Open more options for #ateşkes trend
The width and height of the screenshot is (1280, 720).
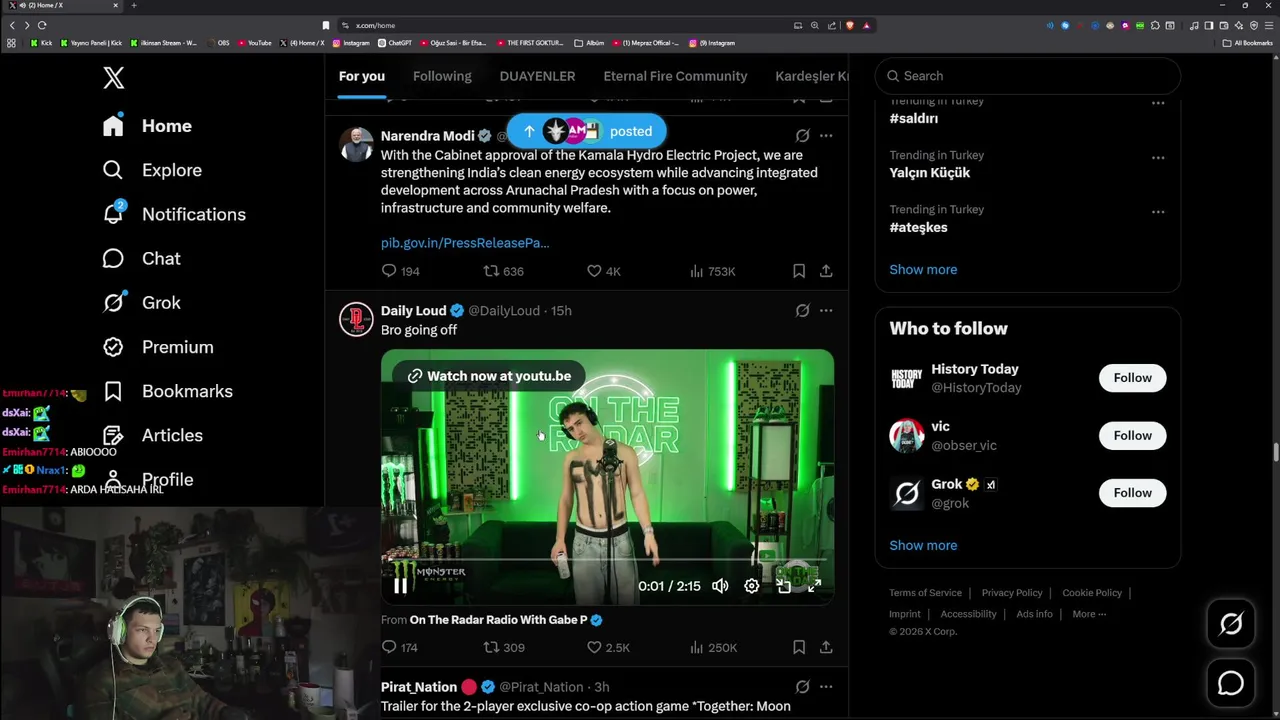tap(1158, 211)
